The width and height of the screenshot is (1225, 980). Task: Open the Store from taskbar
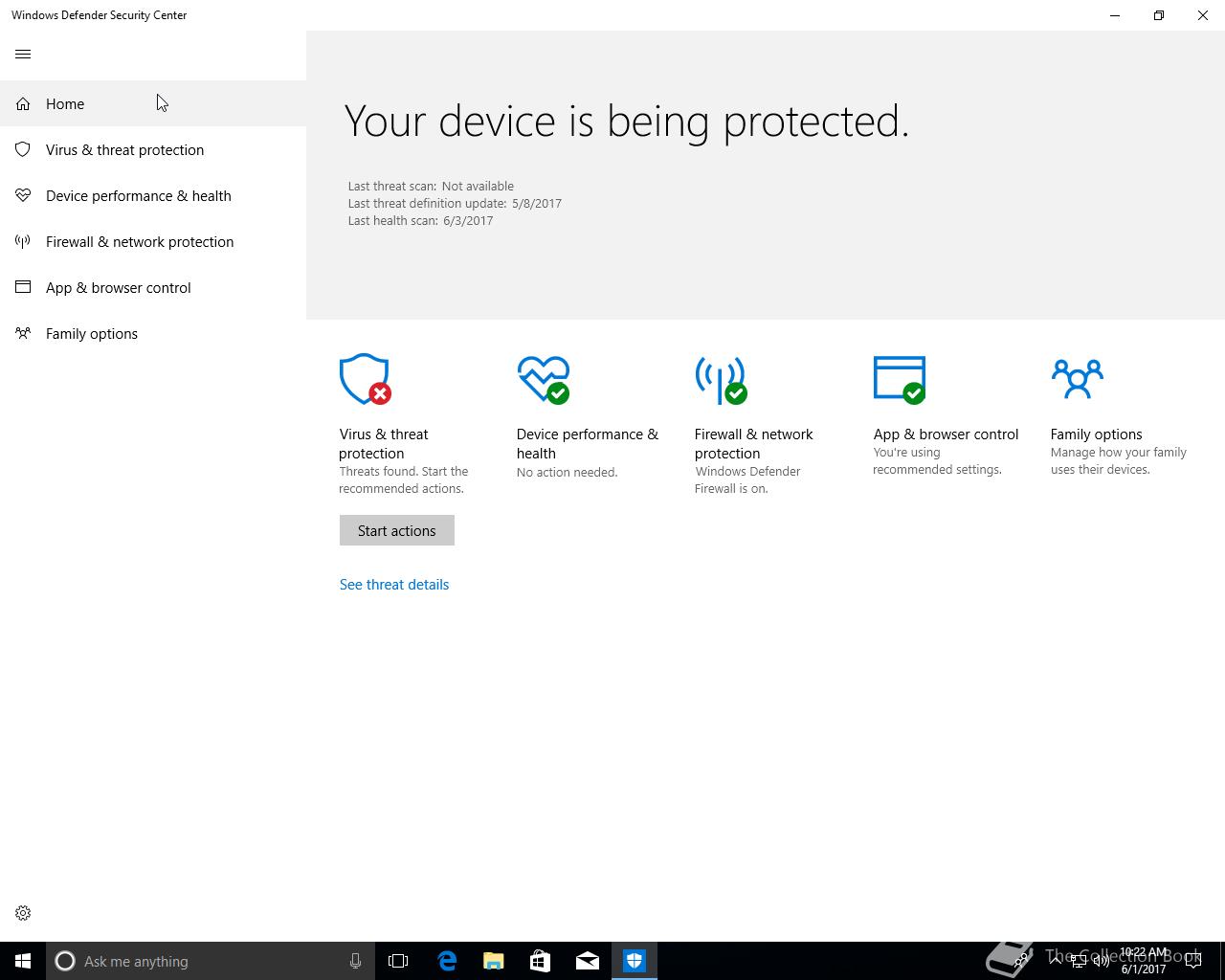coord(541,961)
